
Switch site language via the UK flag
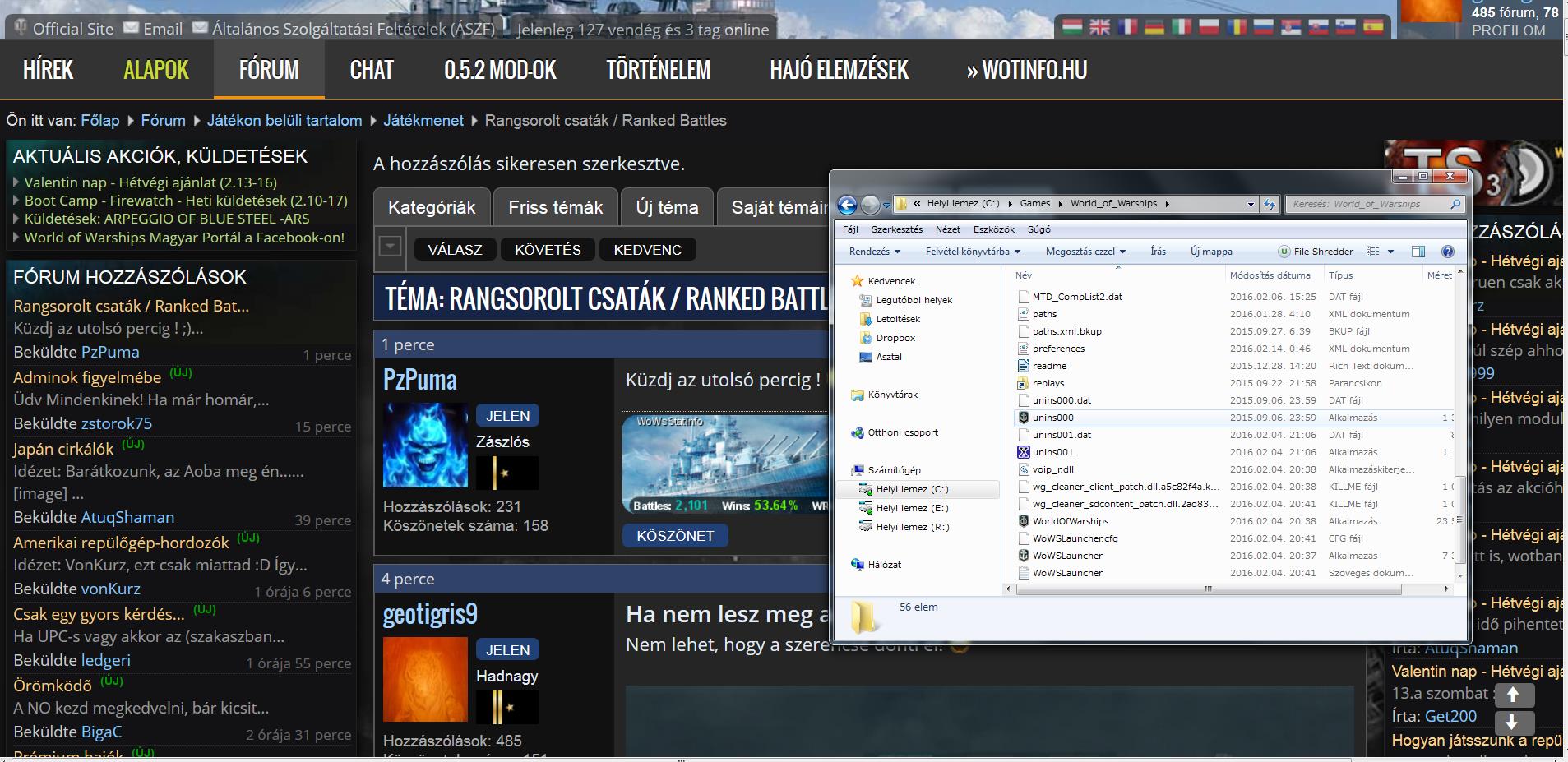coord(1099,26)
